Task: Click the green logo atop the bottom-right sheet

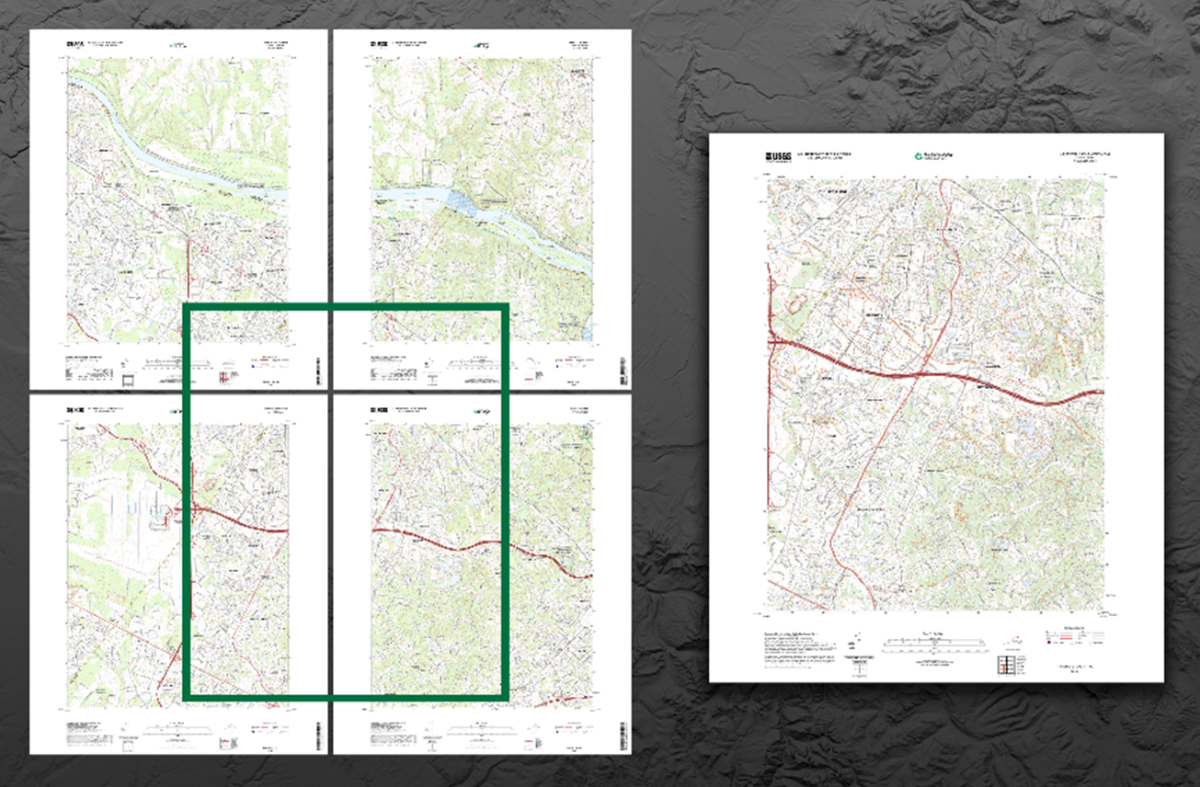Action: (x=476, y=411)
